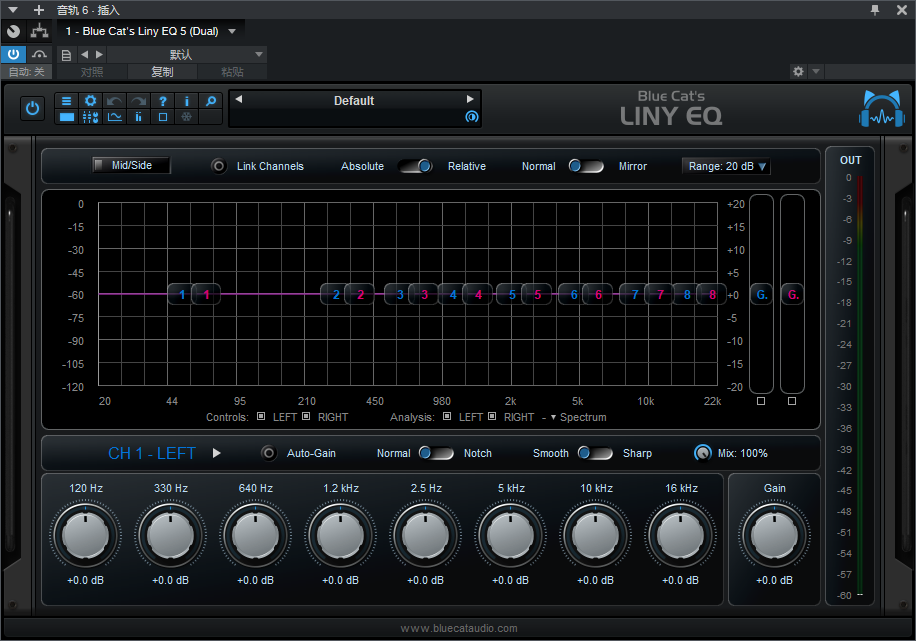Click host previous preset arrow
Viewport: 916px width, 641px height.
click(84, 55)
